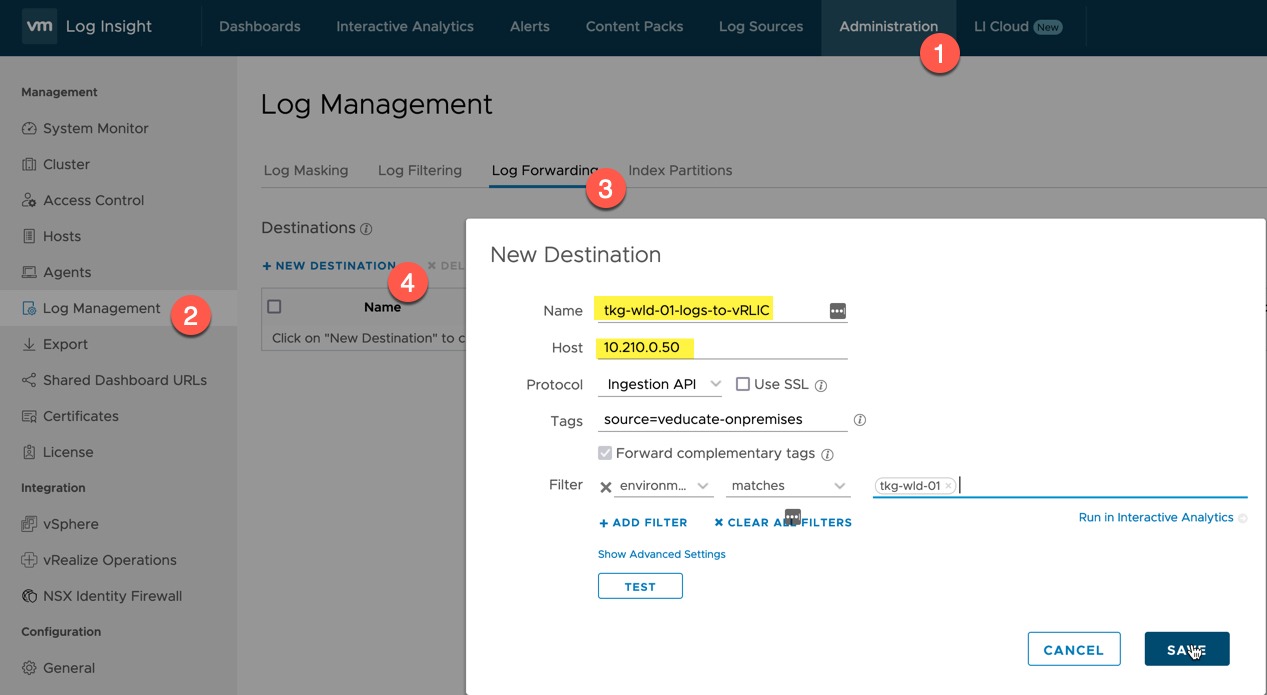Click the License sidebar icon
1267x695 pixels.
pyautogui.click(x=29, y=453)
